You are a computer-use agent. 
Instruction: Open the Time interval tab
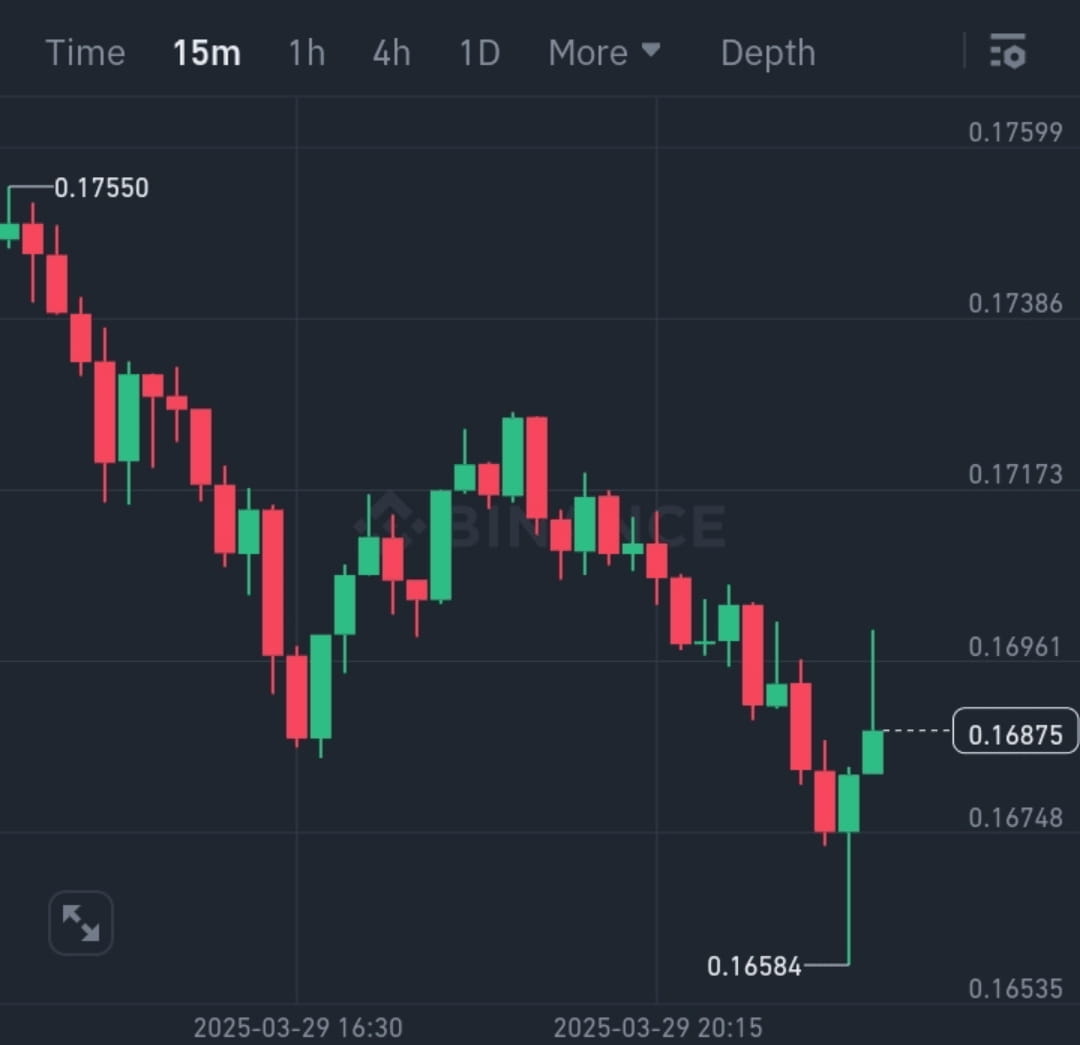[85, 53]
